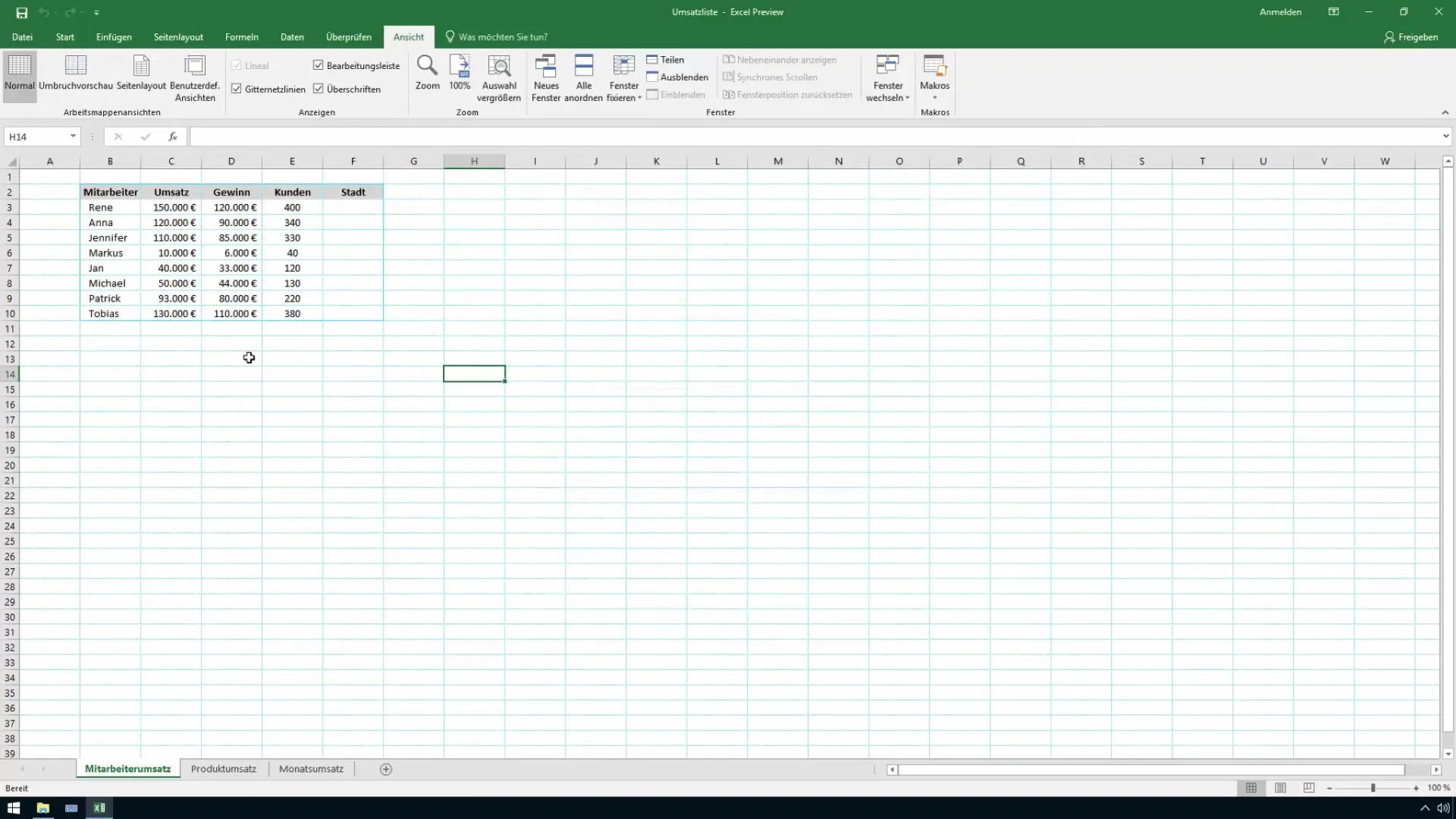Select Normal view in status bar
This screenshot has width=1456, height=819.
(1251, 788)
